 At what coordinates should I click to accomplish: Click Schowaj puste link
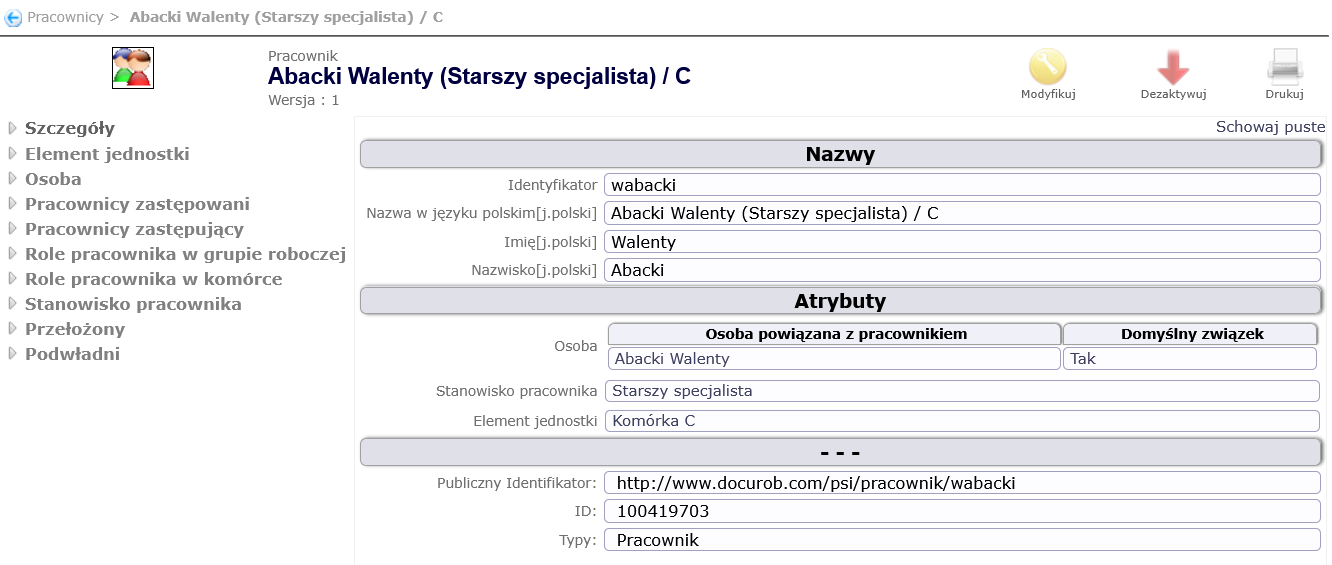1270,127
